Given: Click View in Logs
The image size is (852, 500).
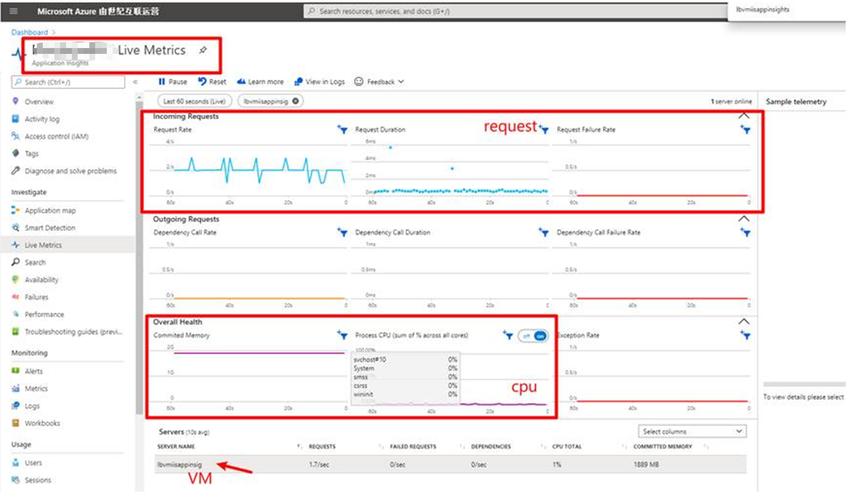Looking at the screenshot, I should pos(320,82).
